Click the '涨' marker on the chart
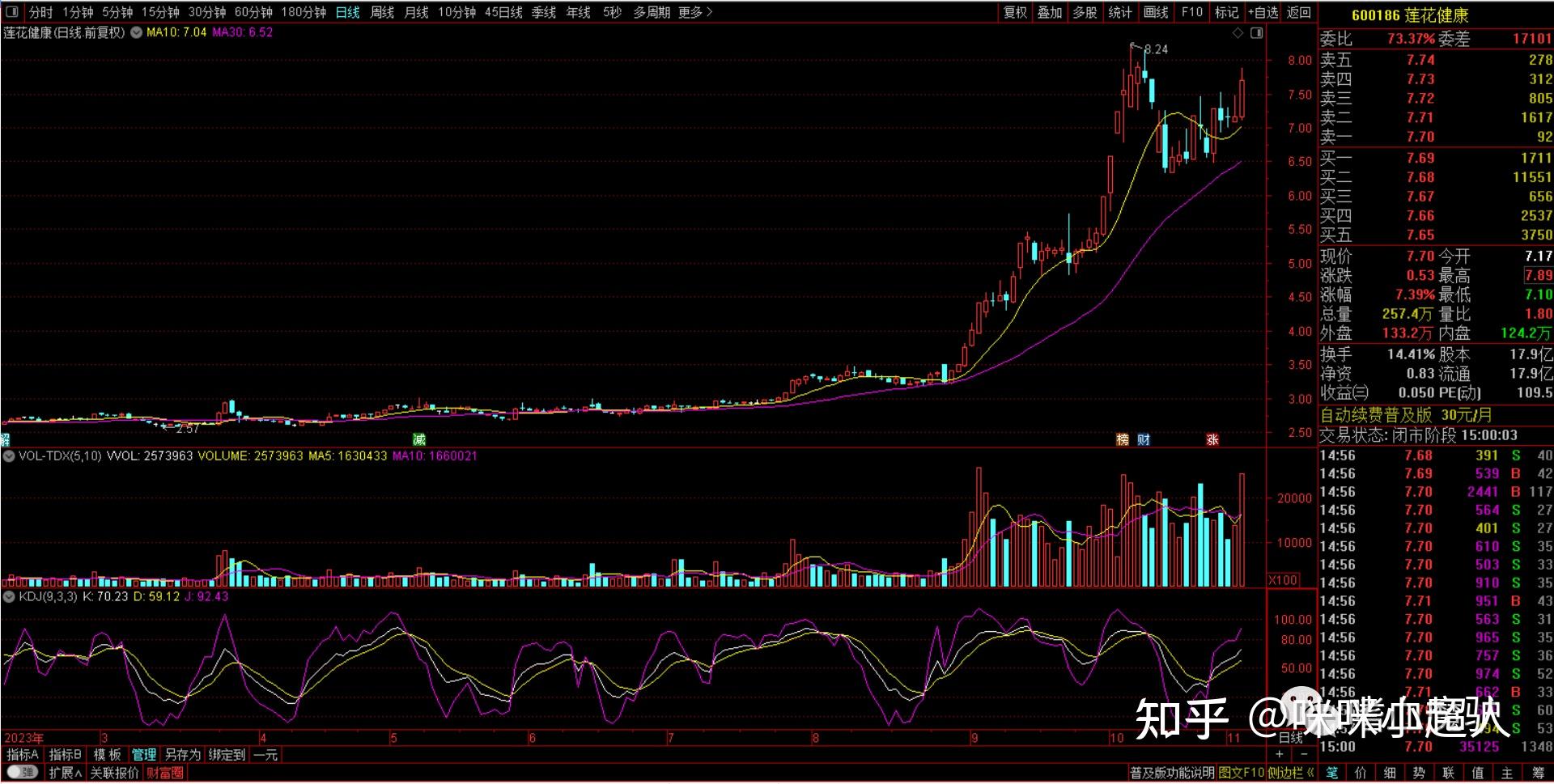1554x784 pixels. [x=1212, y=439]
